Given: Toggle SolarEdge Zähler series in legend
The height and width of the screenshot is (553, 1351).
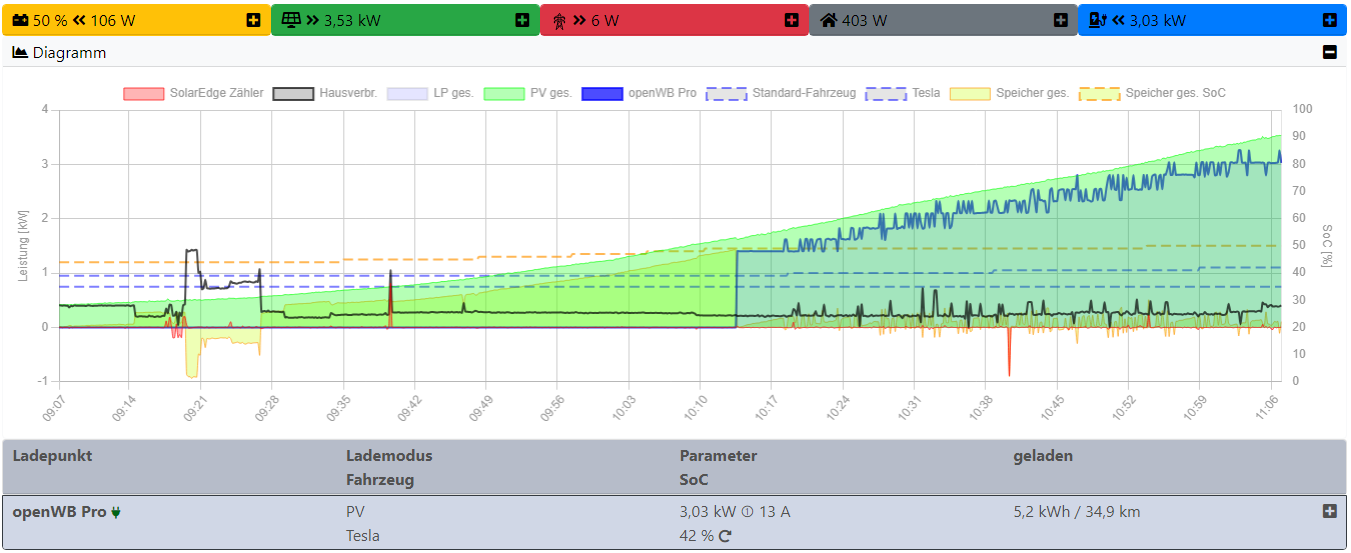Looking at the screenshot, I should click(x=194, y=93).
